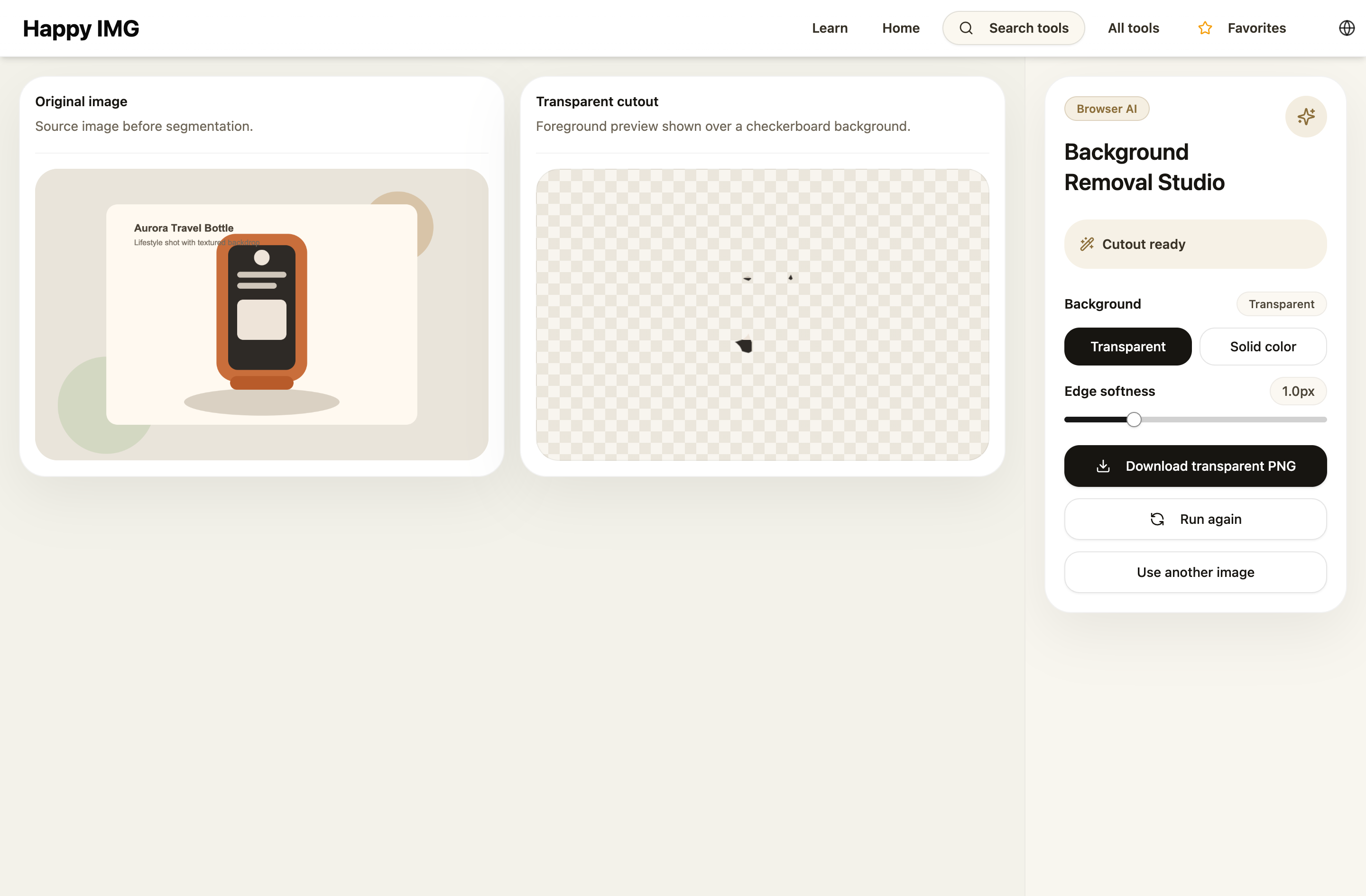Click the Transparent status badge near Background label
The image size is (1366, 896).
[1281, 304]
